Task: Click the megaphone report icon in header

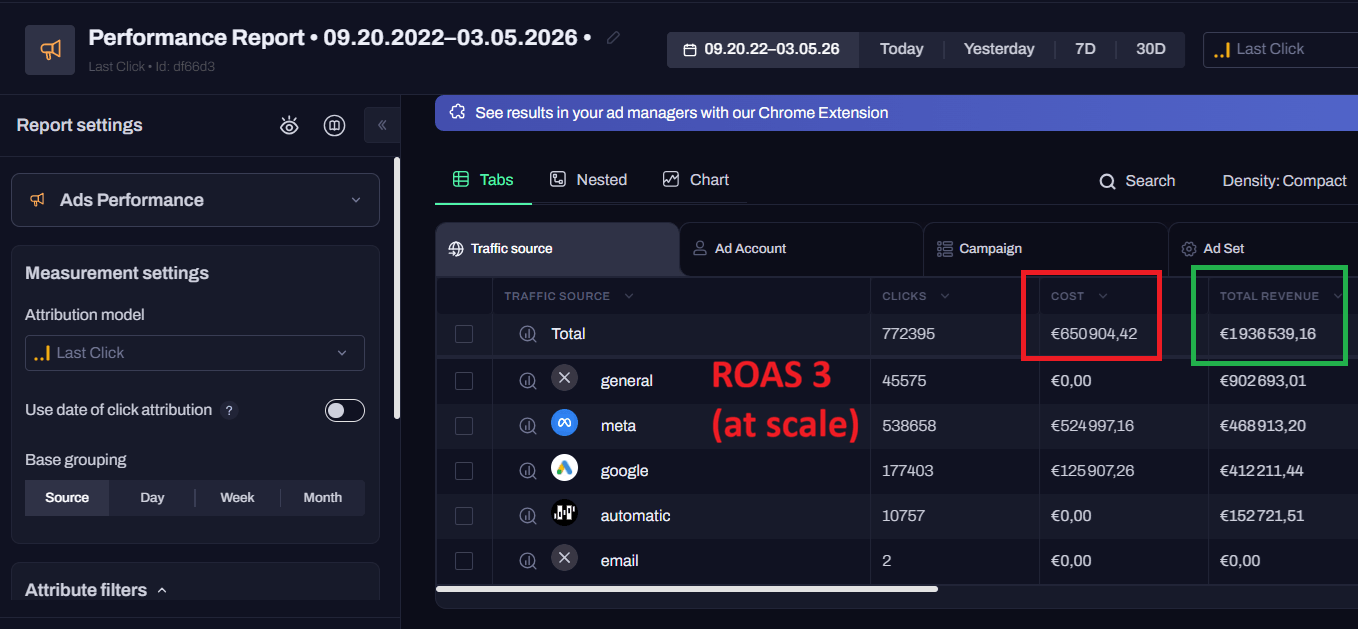Action: click(x=50, y=50)
